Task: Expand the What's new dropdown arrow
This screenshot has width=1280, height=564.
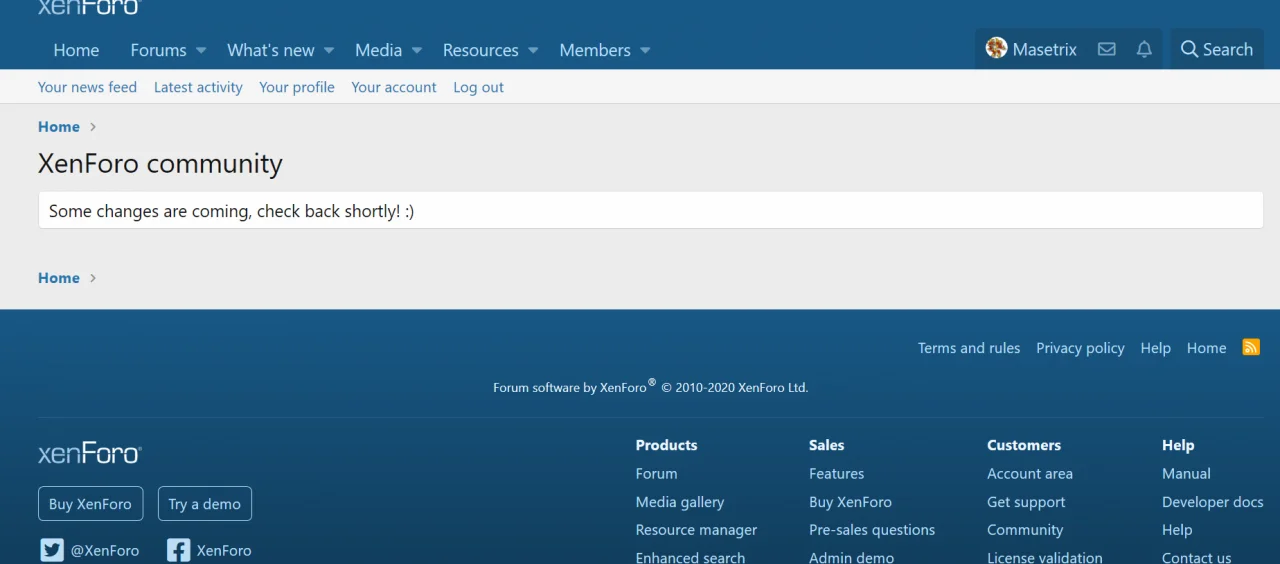Action: [x=329, y=50]
